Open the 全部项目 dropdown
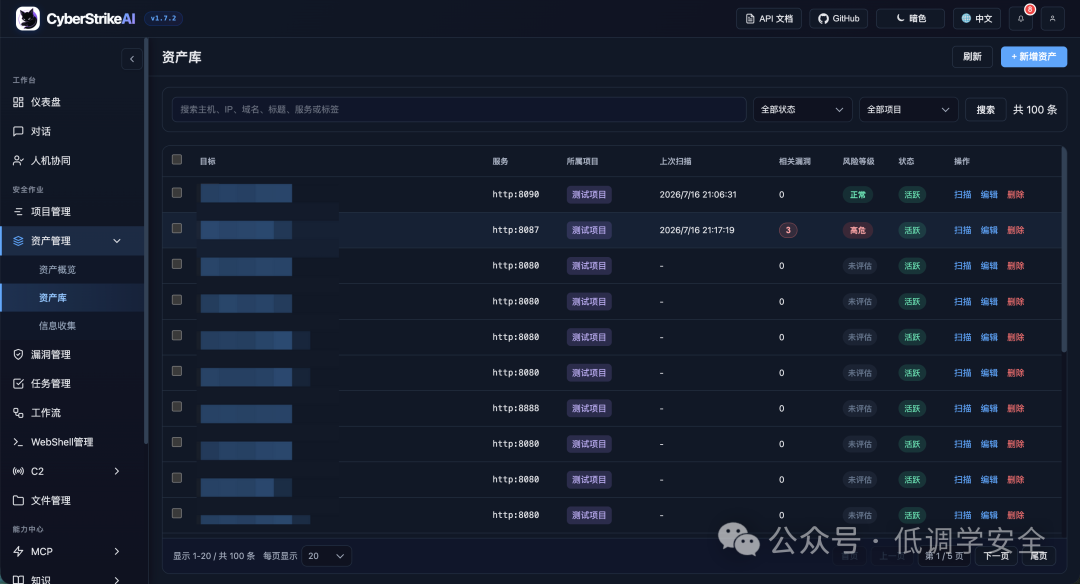The width and height of the screenshot is (1080, 584). point(908,110)
